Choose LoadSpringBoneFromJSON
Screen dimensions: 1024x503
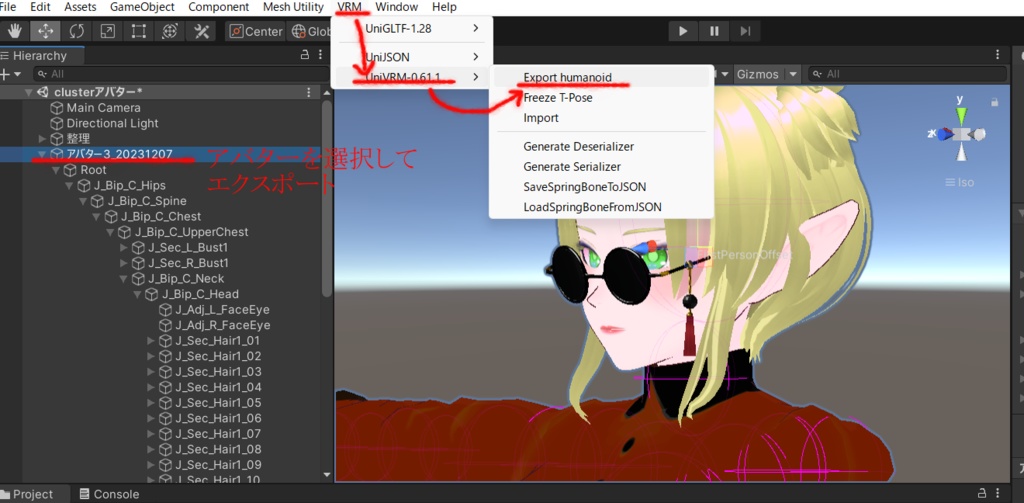[x=601, y=207]
